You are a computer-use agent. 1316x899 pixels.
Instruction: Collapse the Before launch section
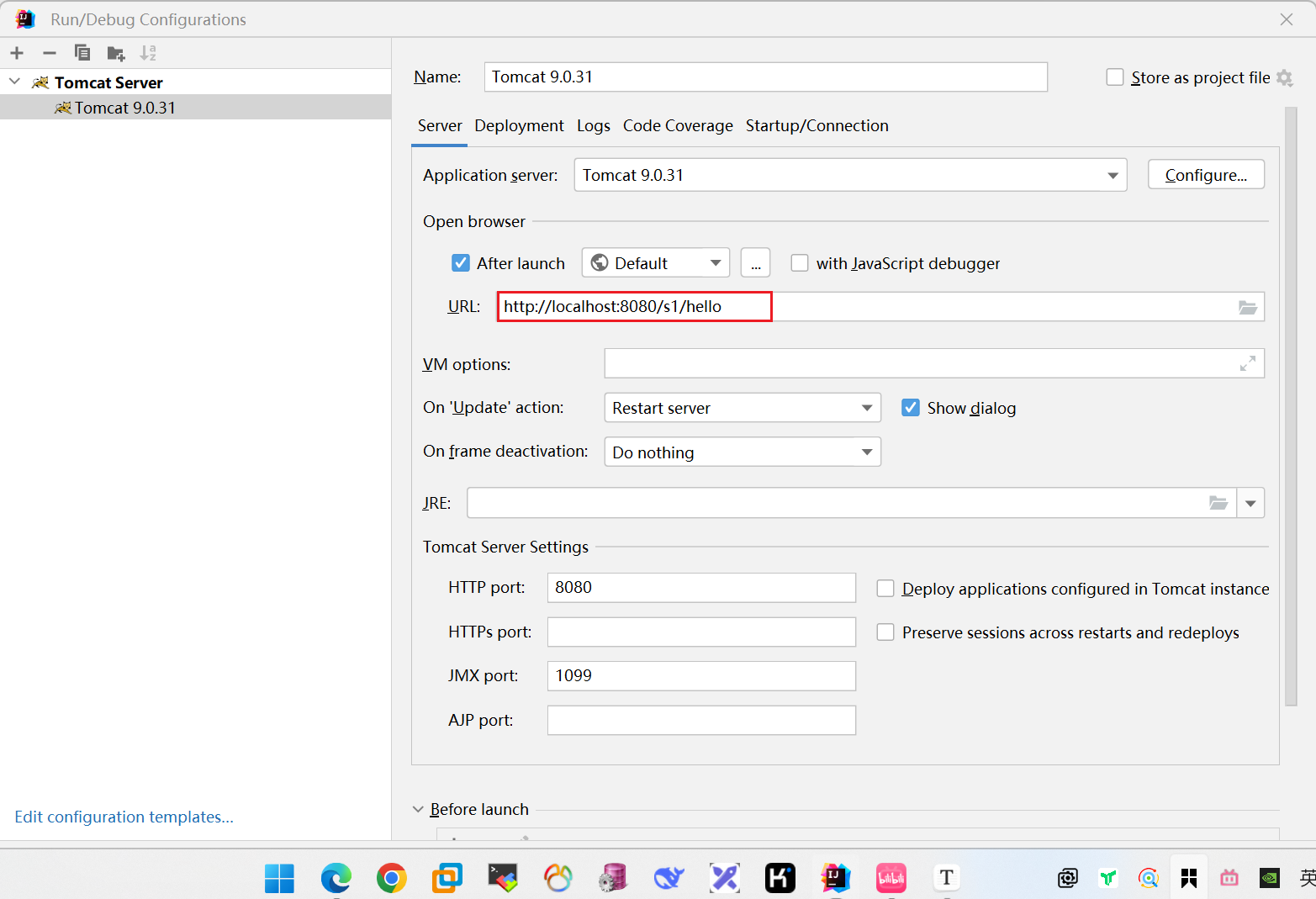tap(418, 809)
